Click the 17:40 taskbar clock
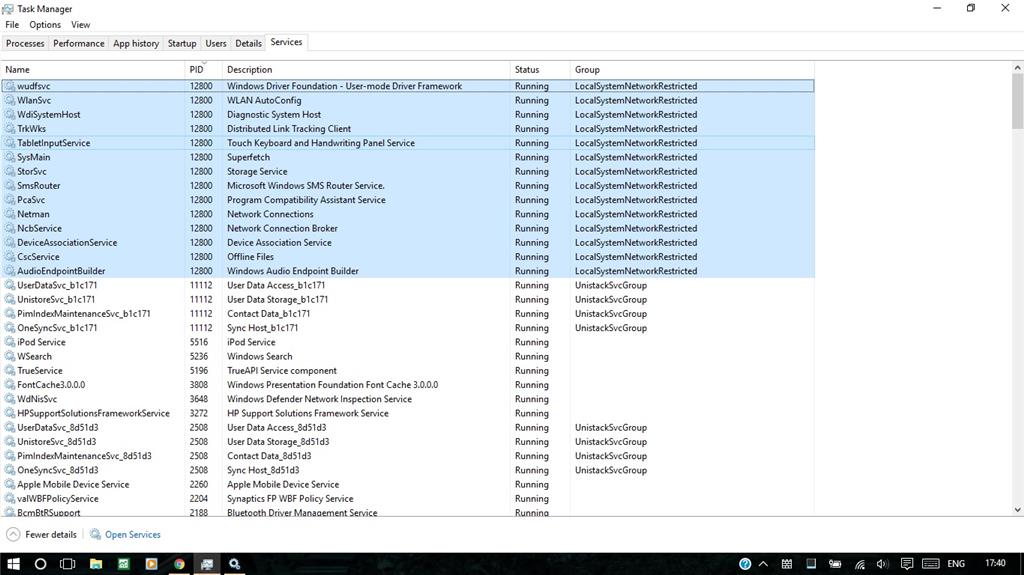 tap(995, 563)
